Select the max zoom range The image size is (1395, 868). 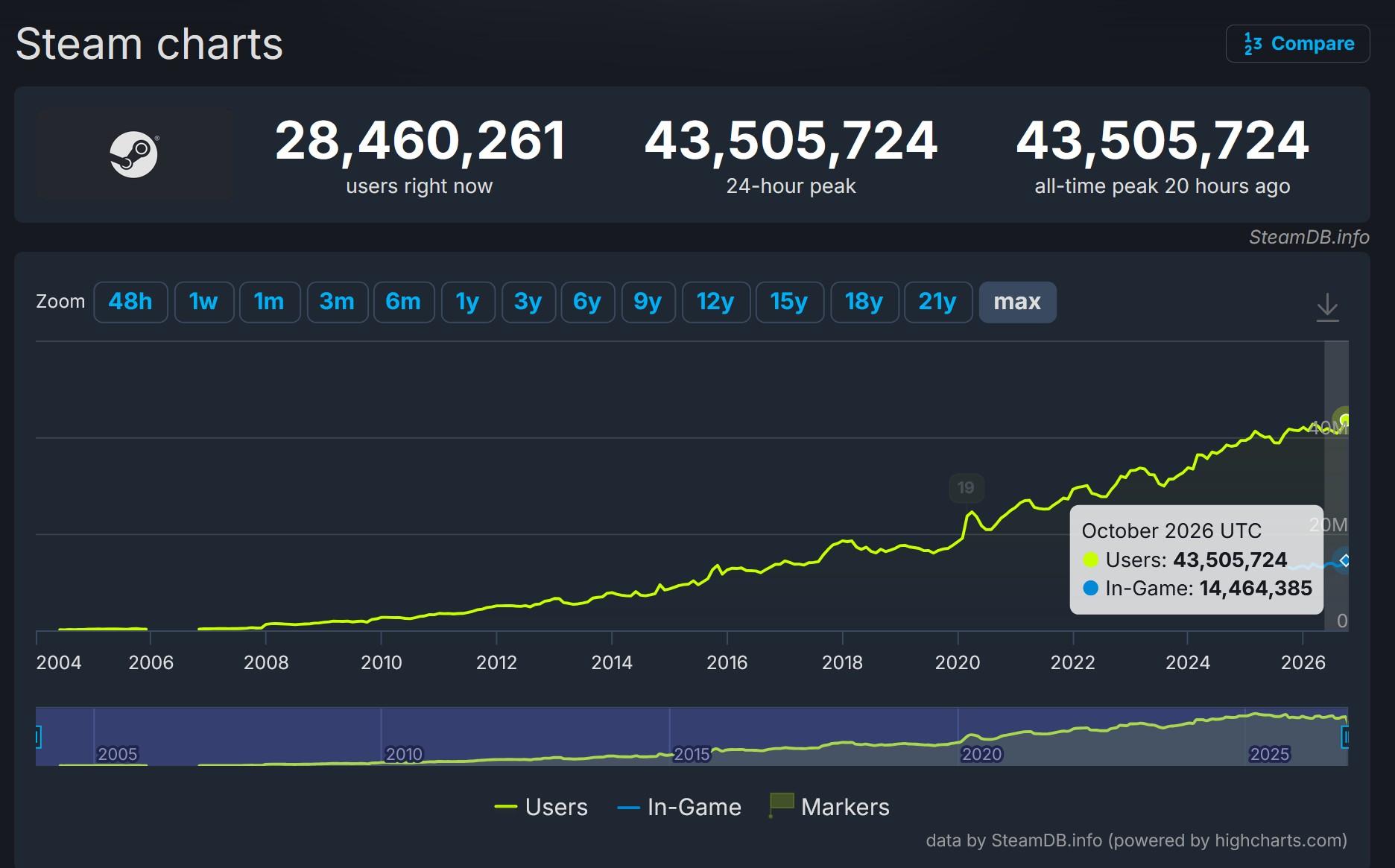[x=1017, y=302]
